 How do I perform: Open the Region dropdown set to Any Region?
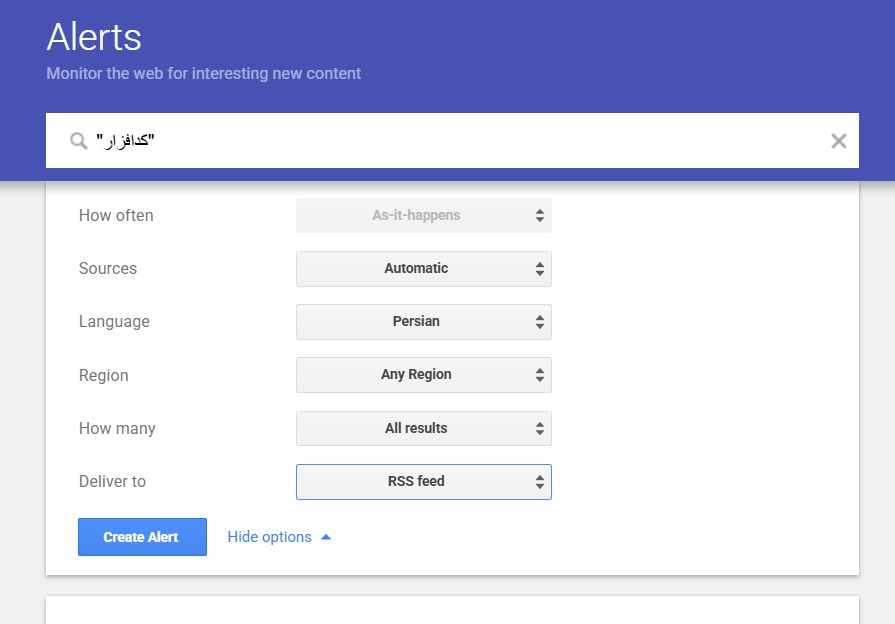[x=424, y=375]
